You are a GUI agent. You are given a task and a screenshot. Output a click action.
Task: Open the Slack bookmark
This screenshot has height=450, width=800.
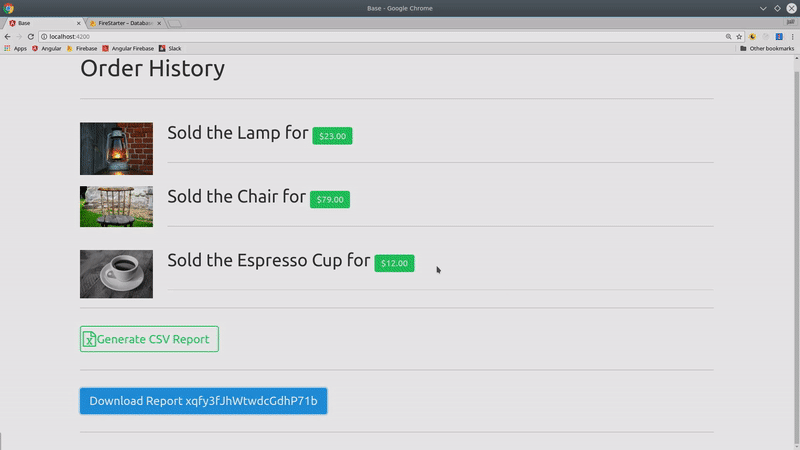(x=170, y=48)
